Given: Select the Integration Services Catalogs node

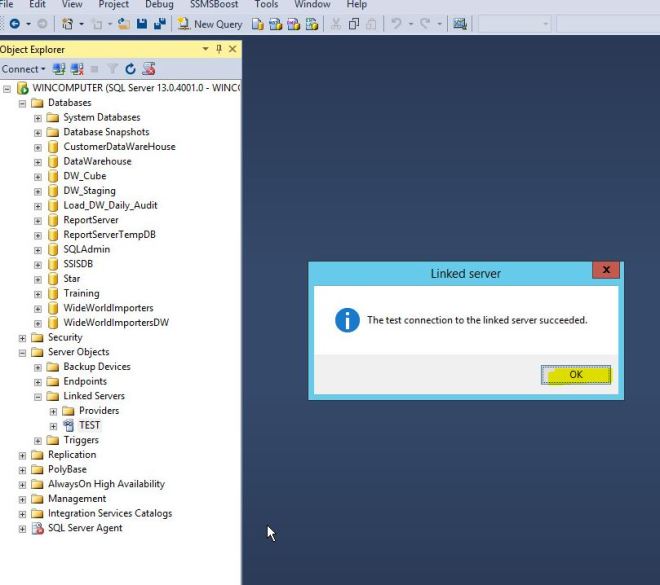Looking at the screenshot, I should [x=109, y=513].
